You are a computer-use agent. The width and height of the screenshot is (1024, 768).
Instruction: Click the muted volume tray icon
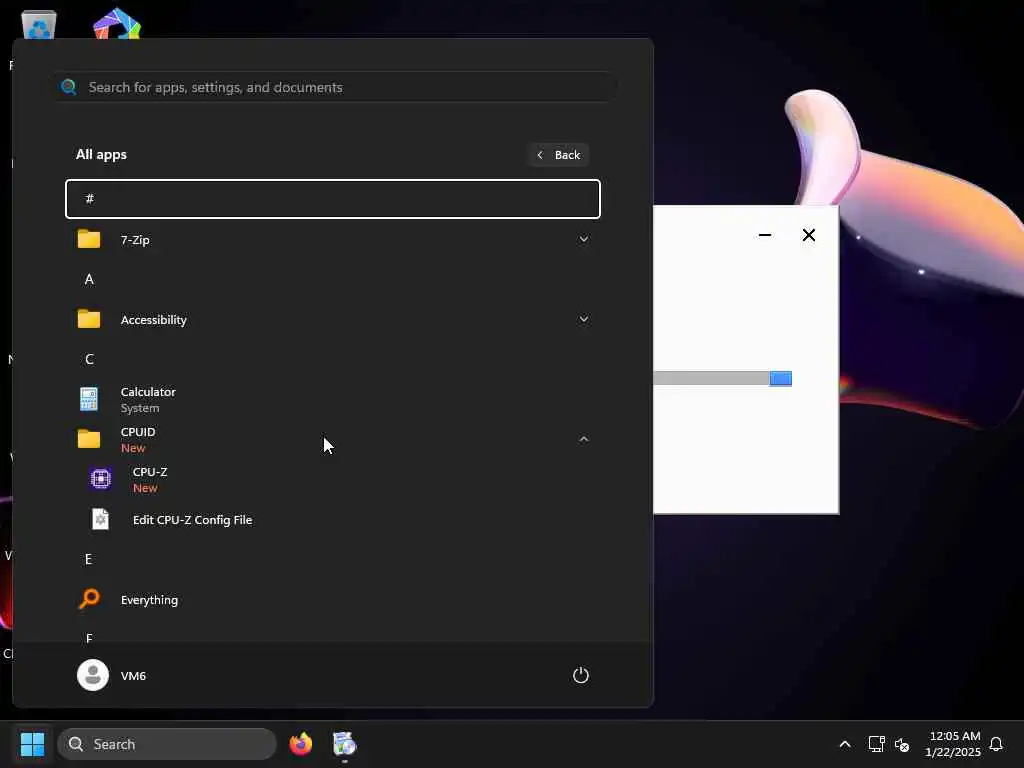click(902, 744)
